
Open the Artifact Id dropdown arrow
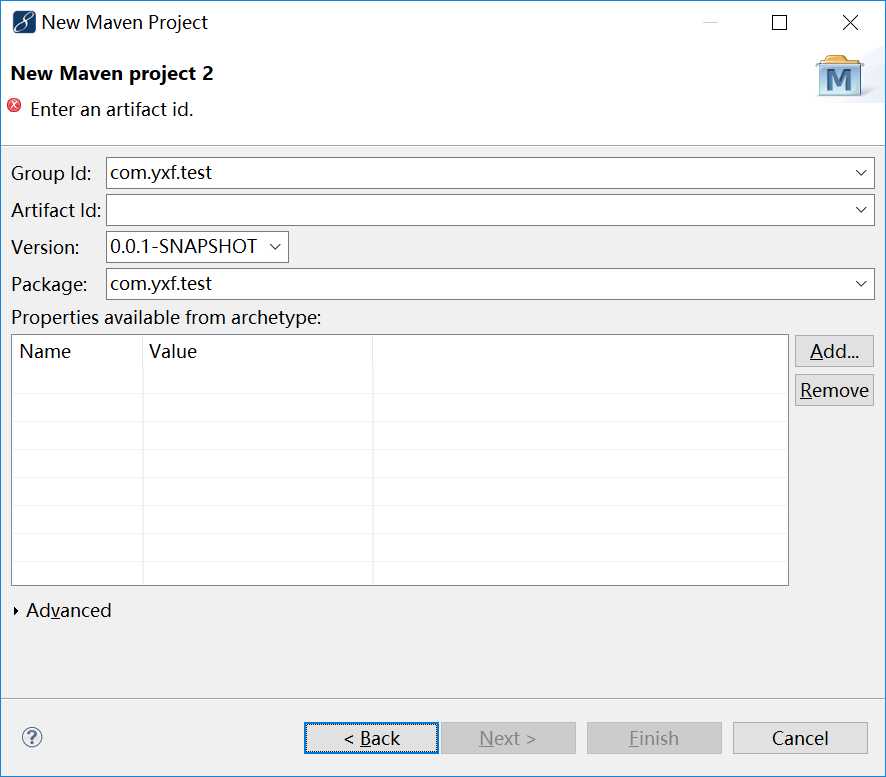point(861,210)
